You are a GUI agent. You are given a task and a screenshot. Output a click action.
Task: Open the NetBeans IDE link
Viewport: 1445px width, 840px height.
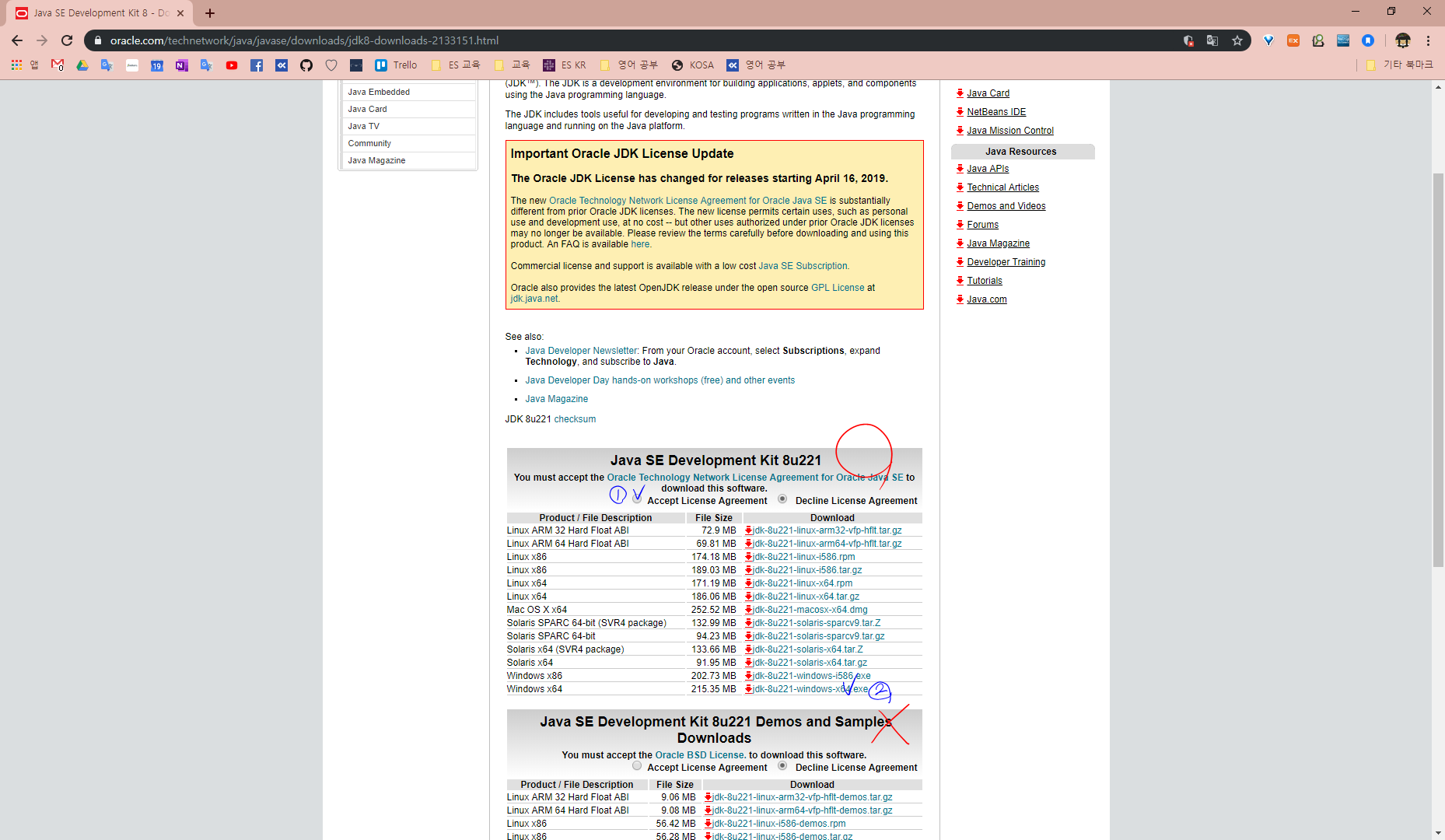[x=996, y=112]
